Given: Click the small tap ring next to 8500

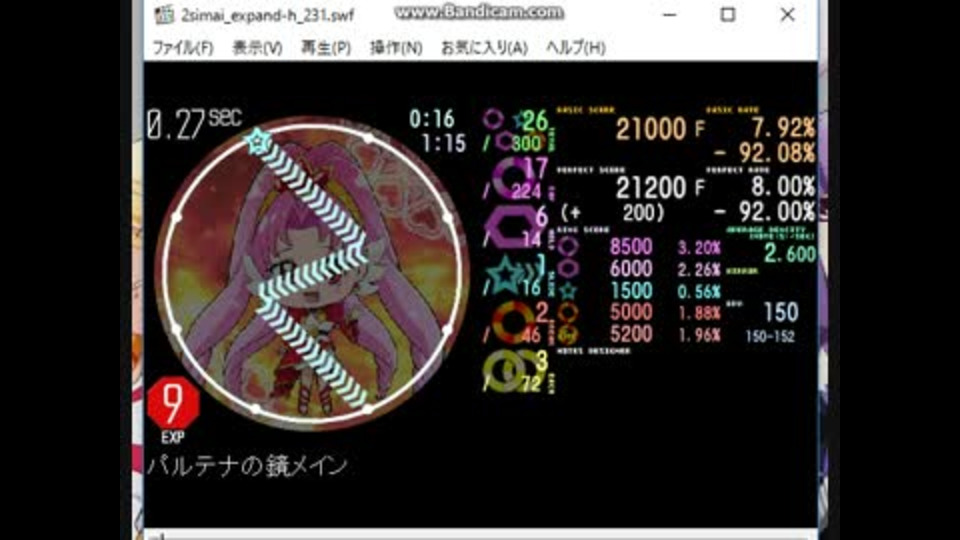Looking at the screenshot, I should click(x=568, y=247).
